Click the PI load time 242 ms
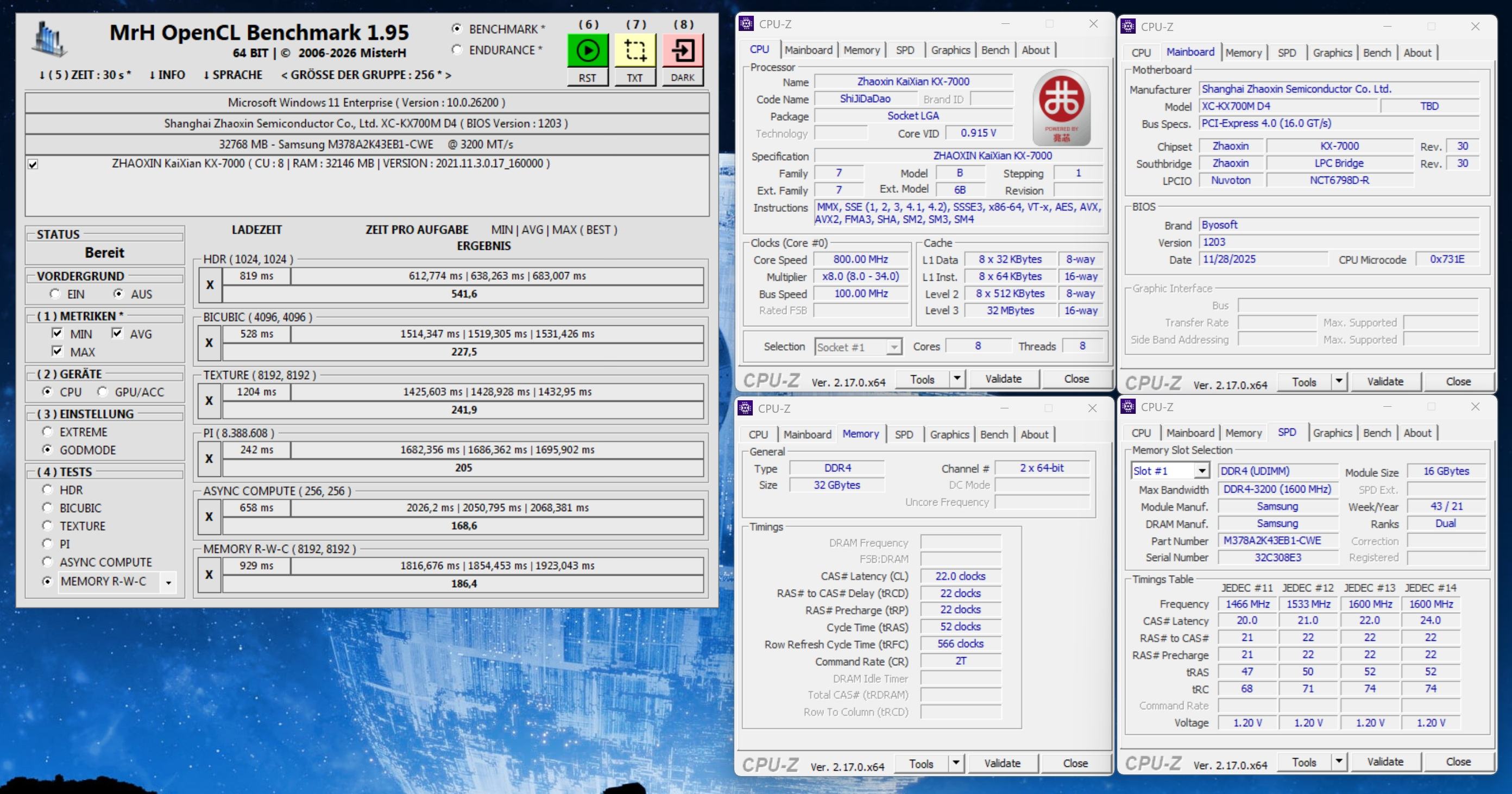1512x794 pixels. [x=256, y=450]
